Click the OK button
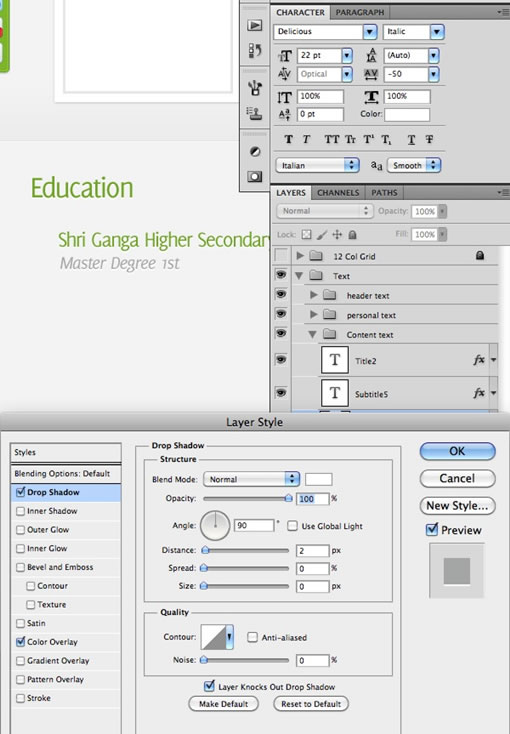The width and height of the screenshot is (510, 734). 457,451
